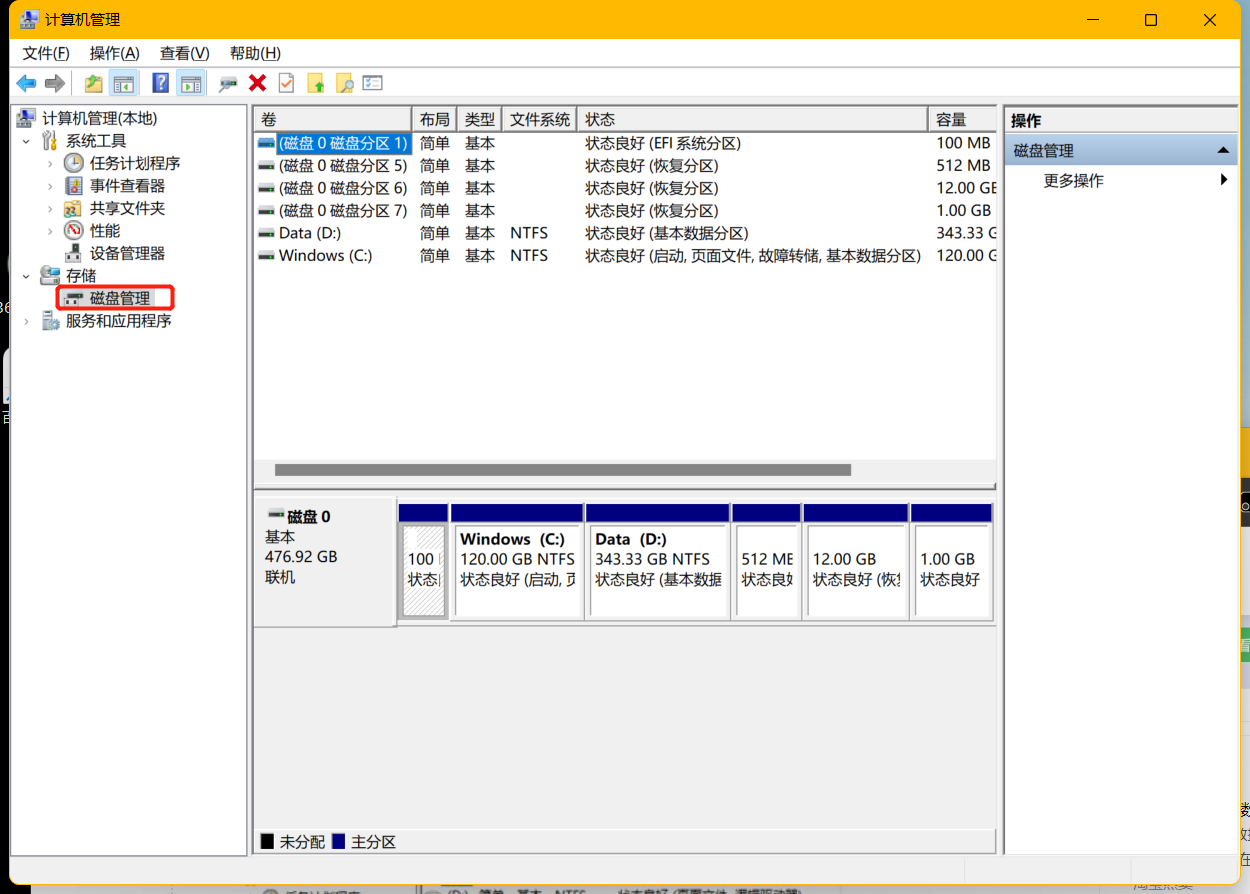Expand the 服务和应用程序 tree node

coord(26,321)
